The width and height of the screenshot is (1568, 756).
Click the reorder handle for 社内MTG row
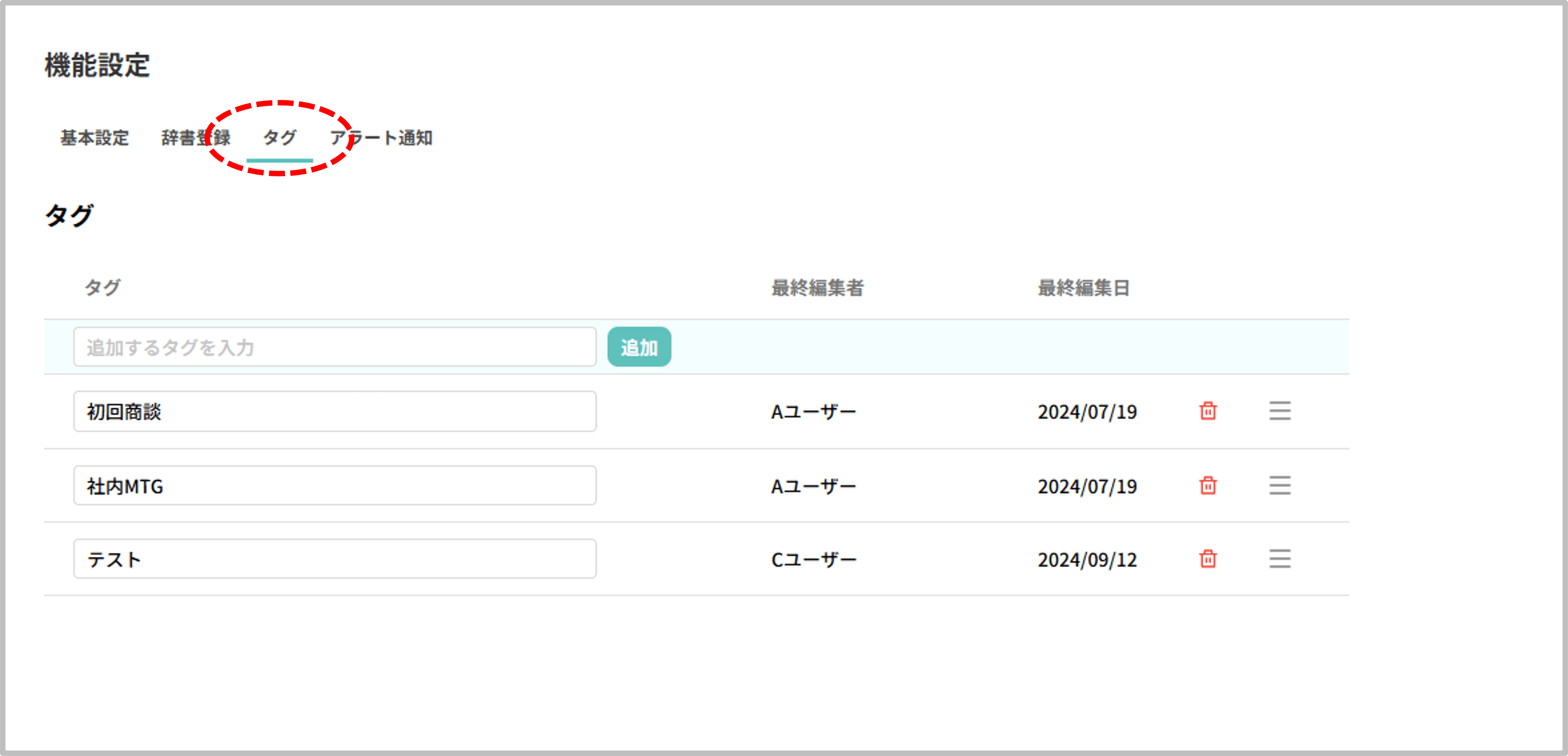tap(1279, 485)
